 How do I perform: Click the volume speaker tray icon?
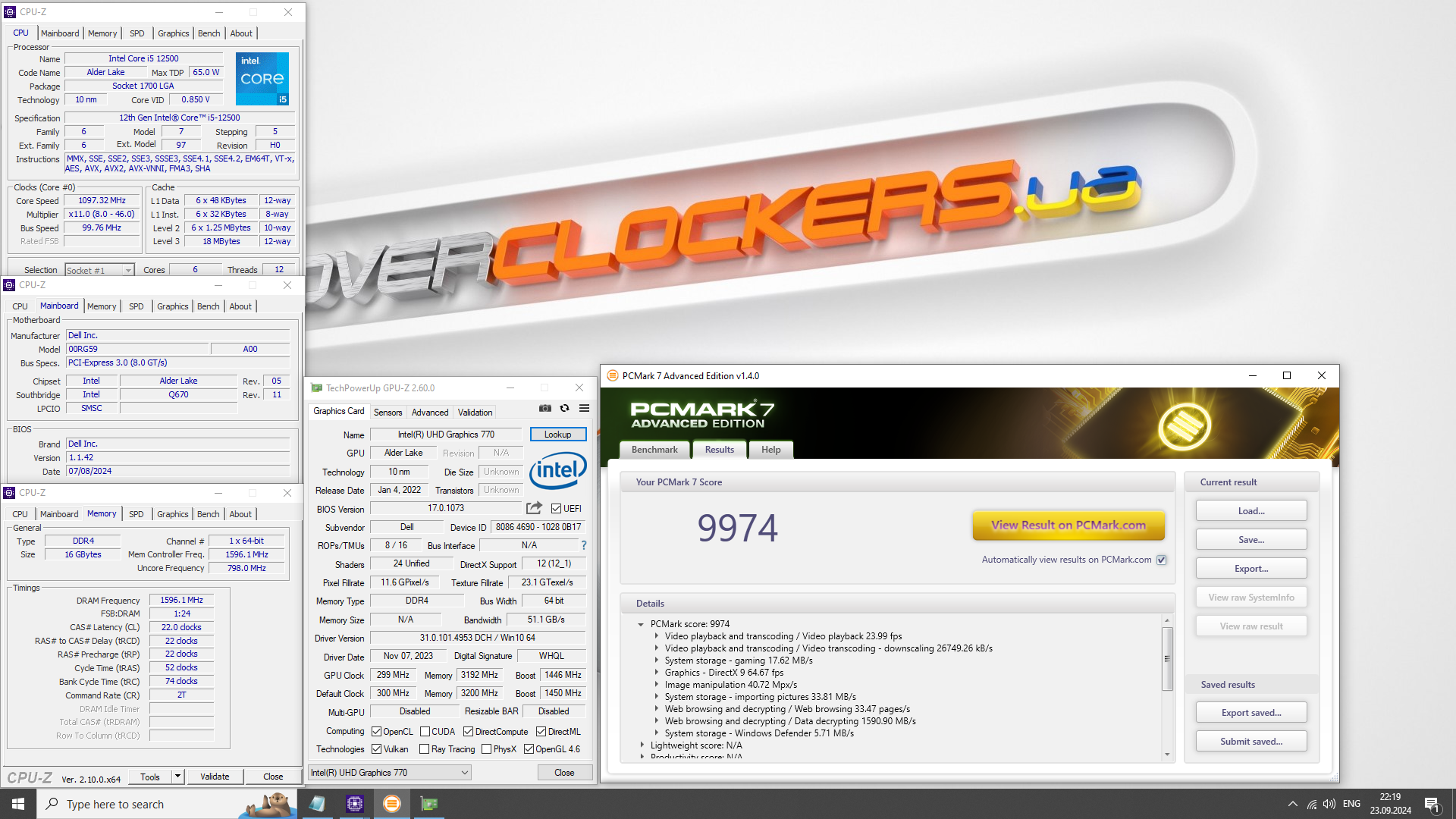[1329, 804]
